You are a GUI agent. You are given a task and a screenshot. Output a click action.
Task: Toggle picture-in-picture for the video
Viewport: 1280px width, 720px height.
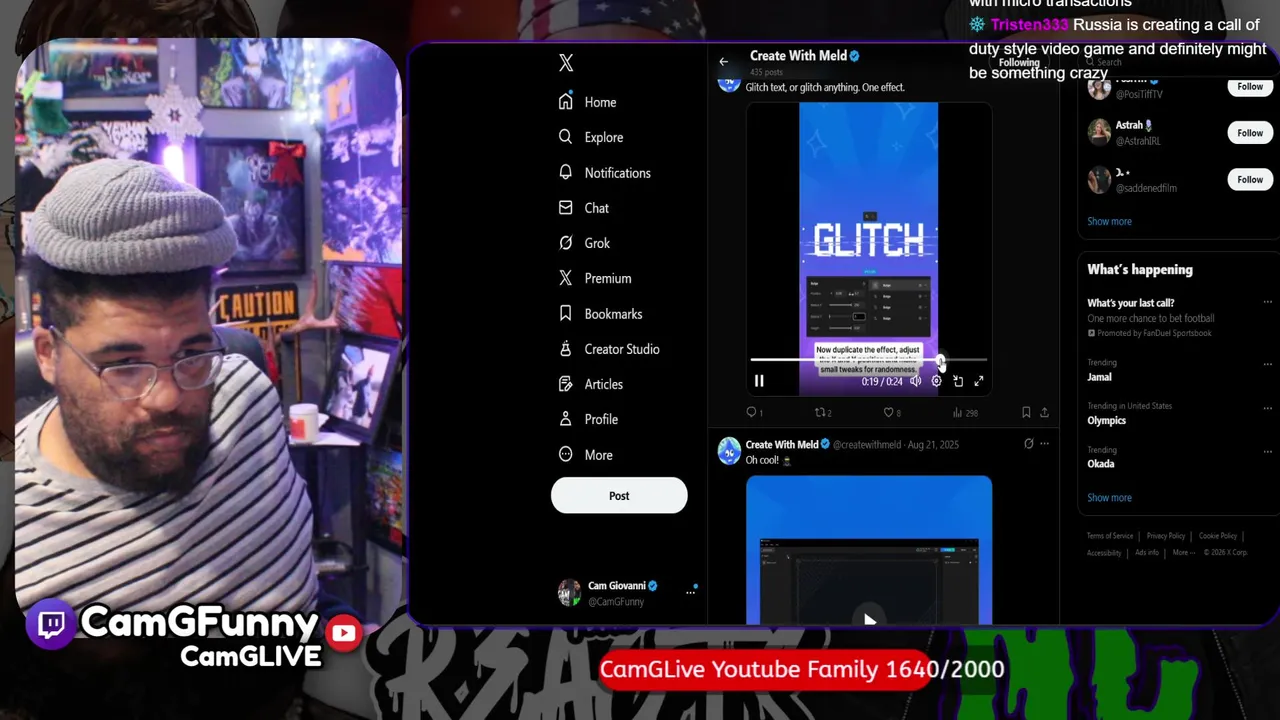pos(957,381)
